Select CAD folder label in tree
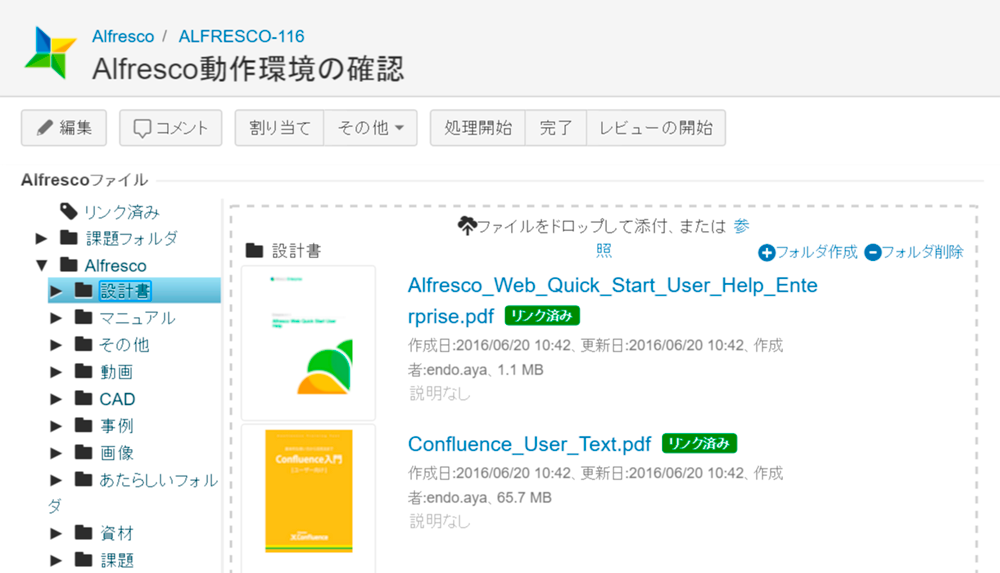1000x573 pixels. 117,399
